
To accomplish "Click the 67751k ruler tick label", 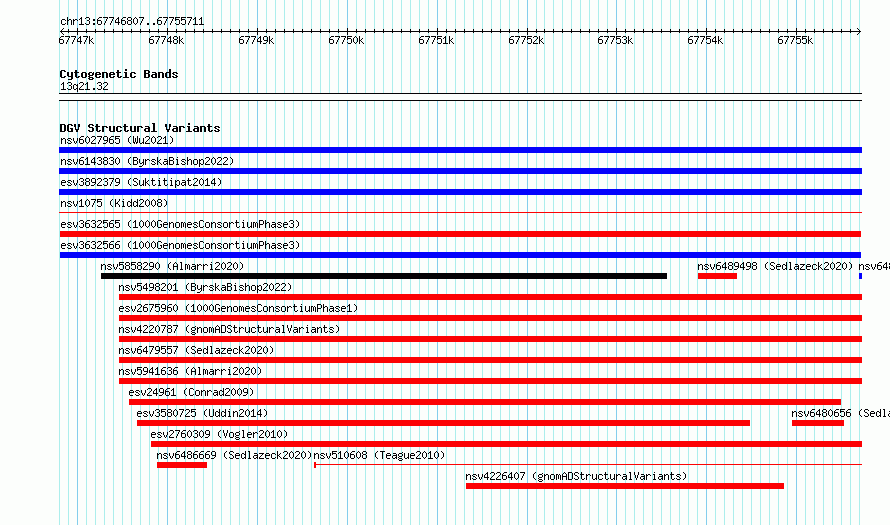I will [x=436, y=41].
